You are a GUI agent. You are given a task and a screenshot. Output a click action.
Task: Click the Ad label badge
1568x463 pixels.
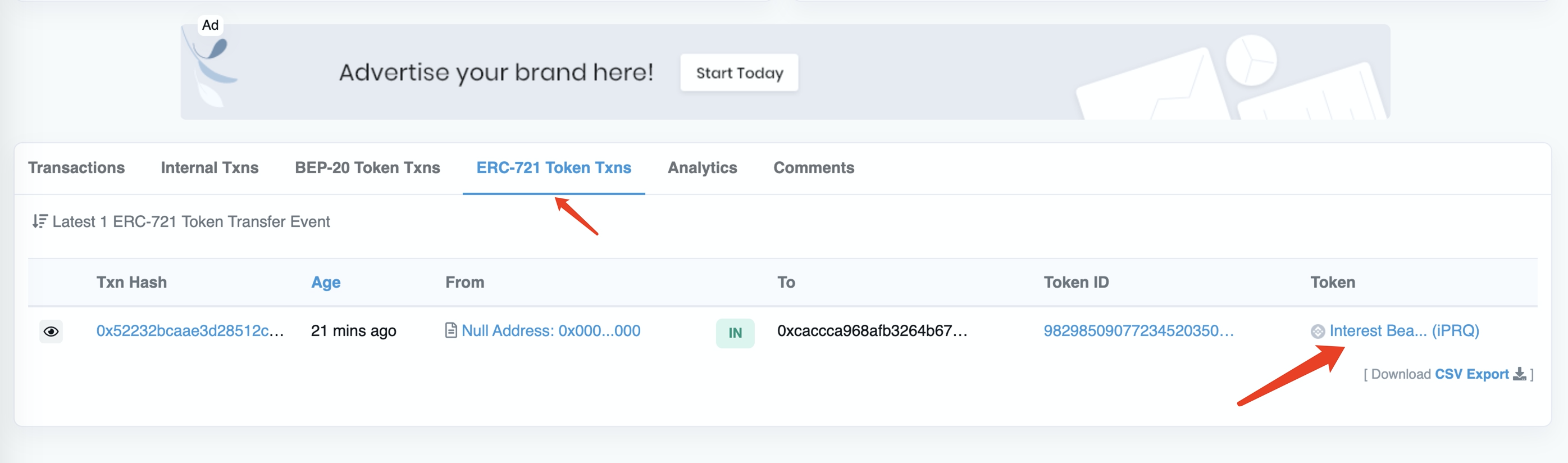(x=210, y=25)
